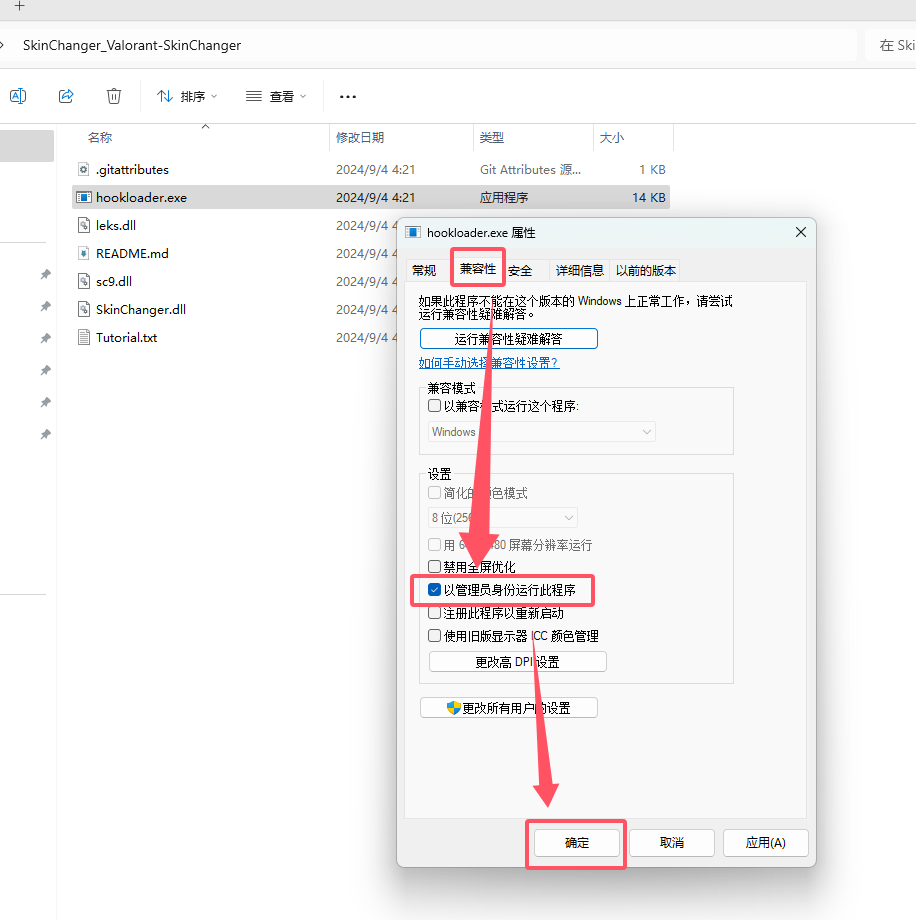Screen dimensions: 916x920
Task: Click the Share icon in the Explorer toolbar
Action: click(66, 96)
